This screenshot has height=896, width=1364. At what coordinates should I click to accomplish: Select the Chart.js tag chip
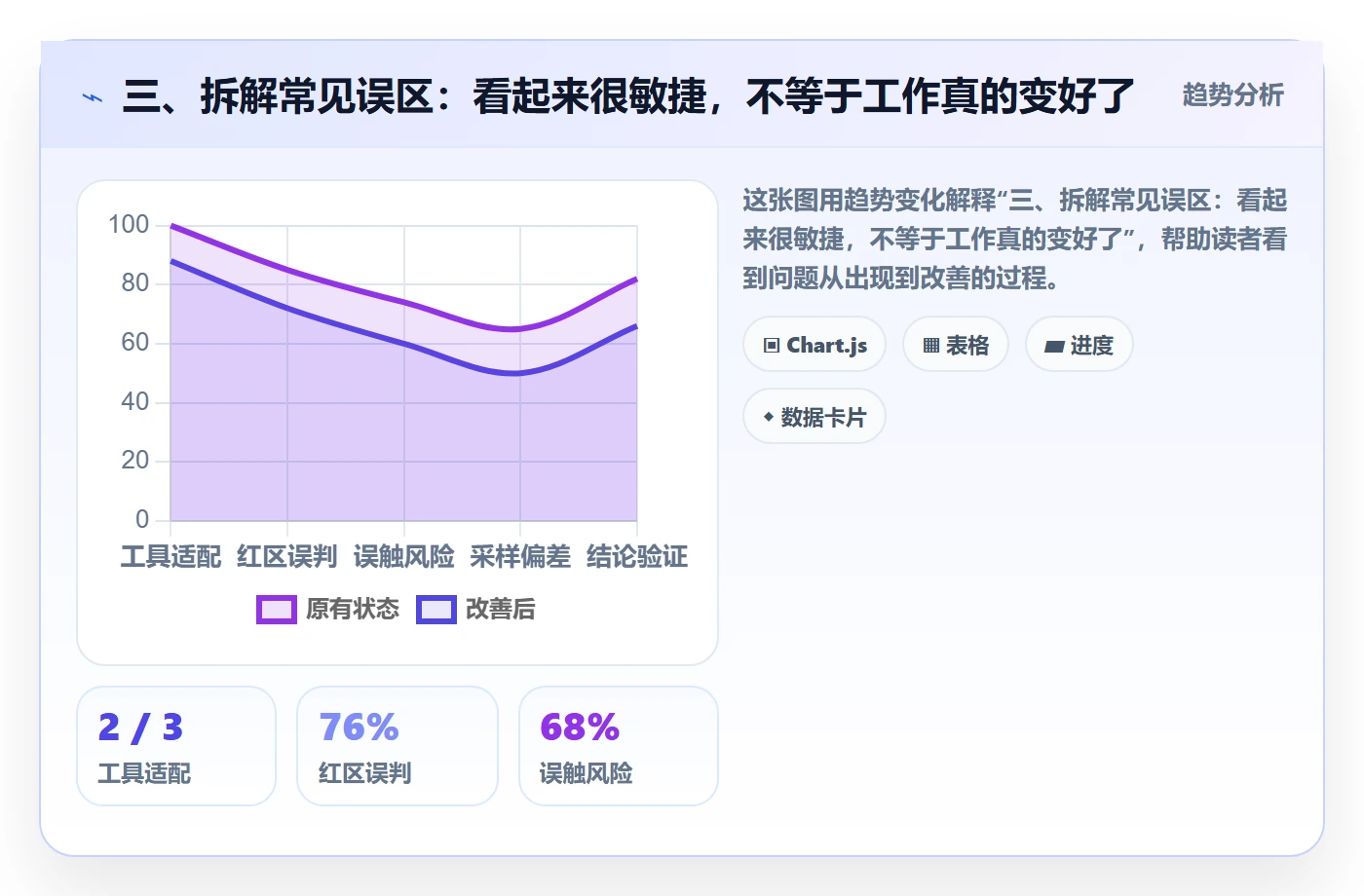[815, 345]
